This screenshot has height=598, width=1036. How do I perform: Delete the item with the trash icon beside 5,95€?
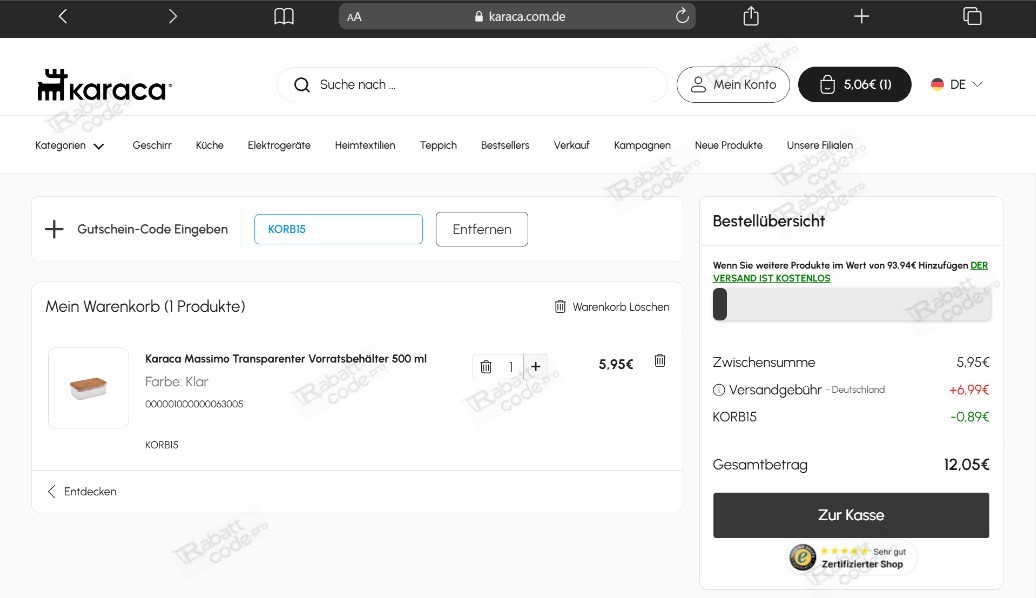pyautogui.click(x=659, y=361)
